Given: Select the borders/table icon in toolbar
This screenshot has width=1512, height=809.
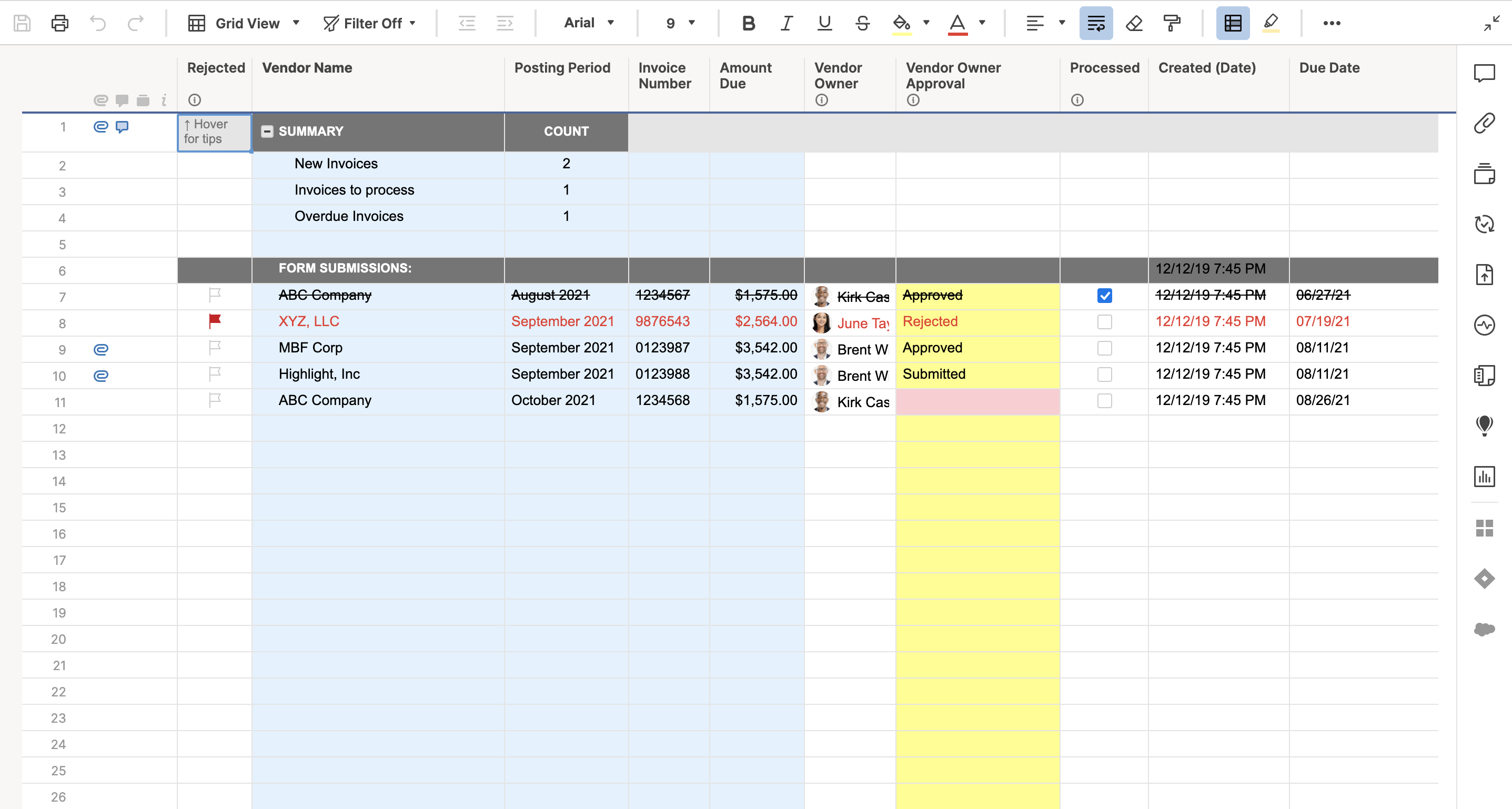Looking at the screenshot, I should click(x=1232, y=22).
